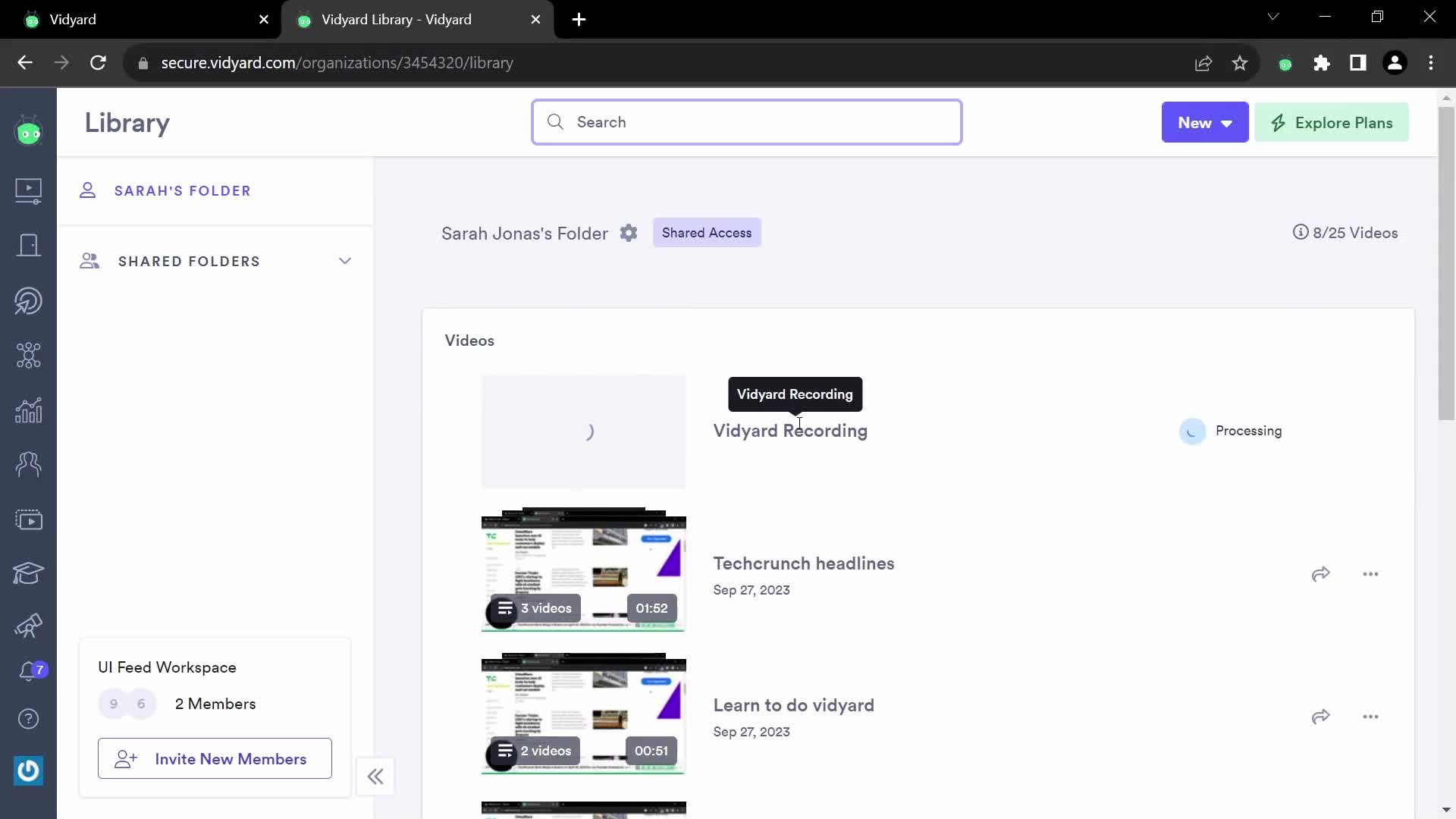1456x819 pixels.
Task: Open the integrations hexagon sidebar icon
Action: [29, 355]
